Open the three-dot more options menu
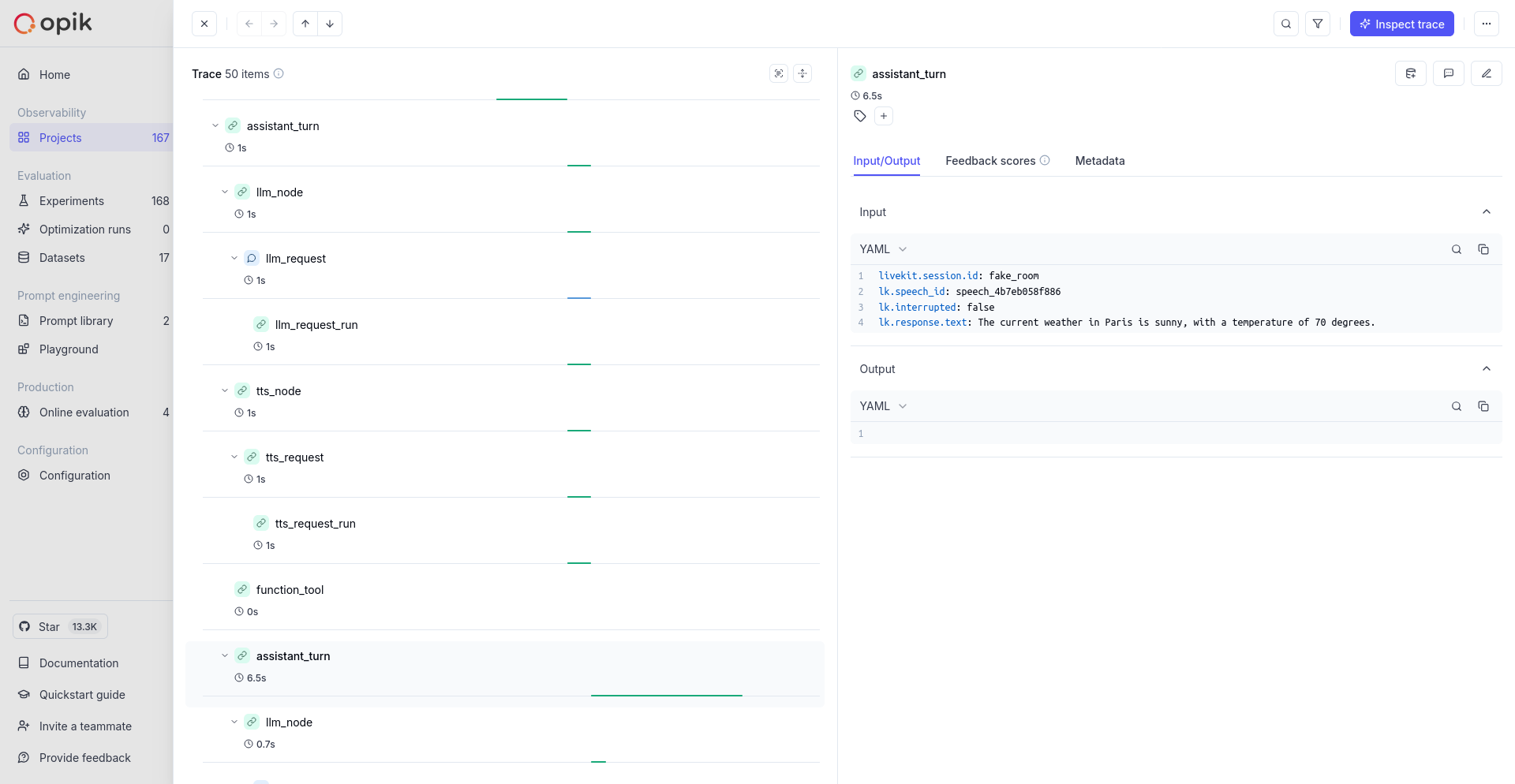1515x784 pixels. (x=1487, y=24)
